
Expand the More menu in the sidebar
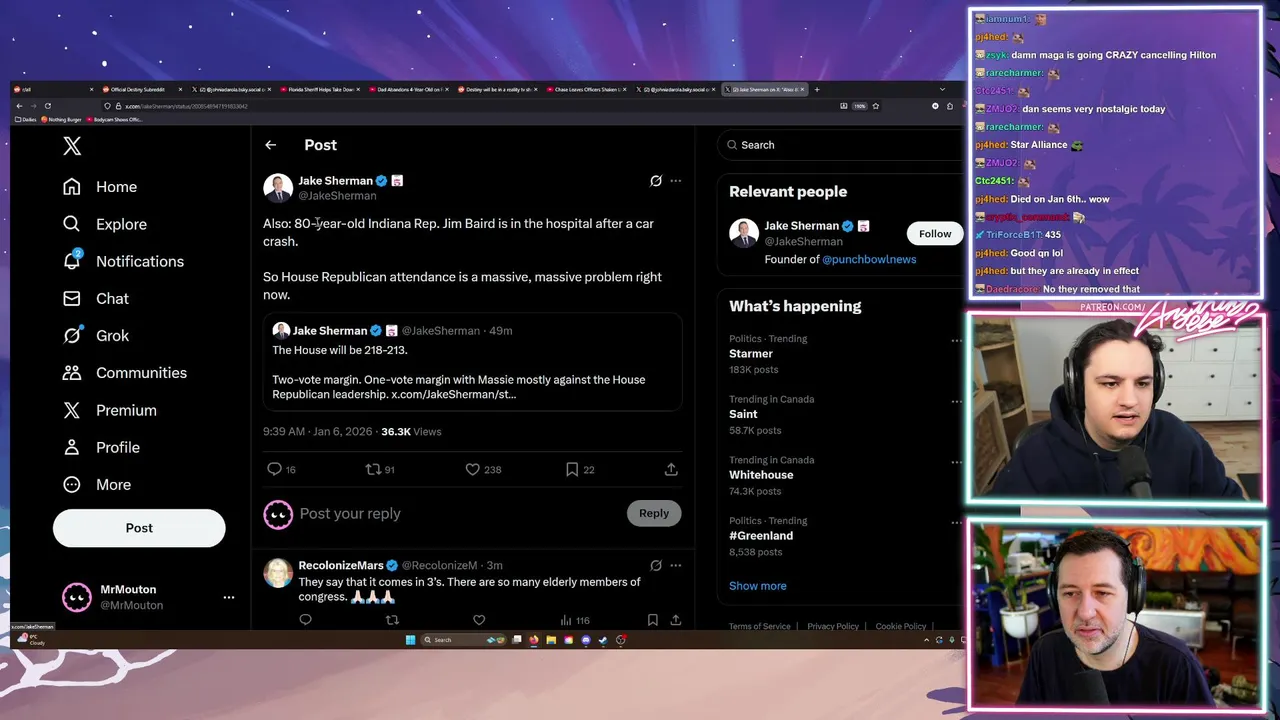96,484
